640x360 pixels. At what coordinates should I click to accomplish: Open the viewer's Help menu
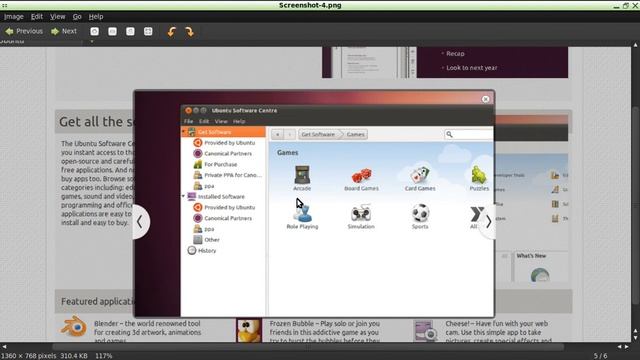[x=96, y=17]
